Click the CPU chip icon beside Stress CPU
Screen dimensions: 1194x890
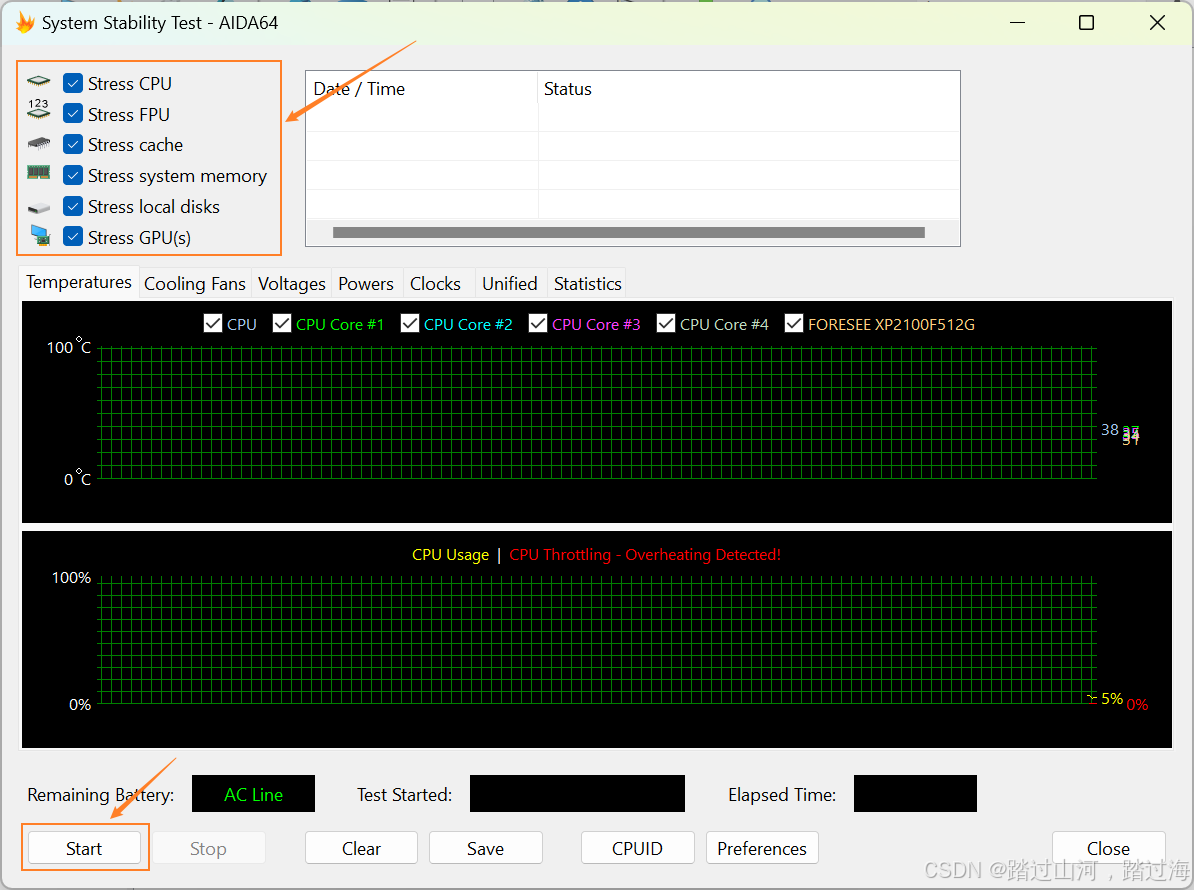(x=39, y=81)
